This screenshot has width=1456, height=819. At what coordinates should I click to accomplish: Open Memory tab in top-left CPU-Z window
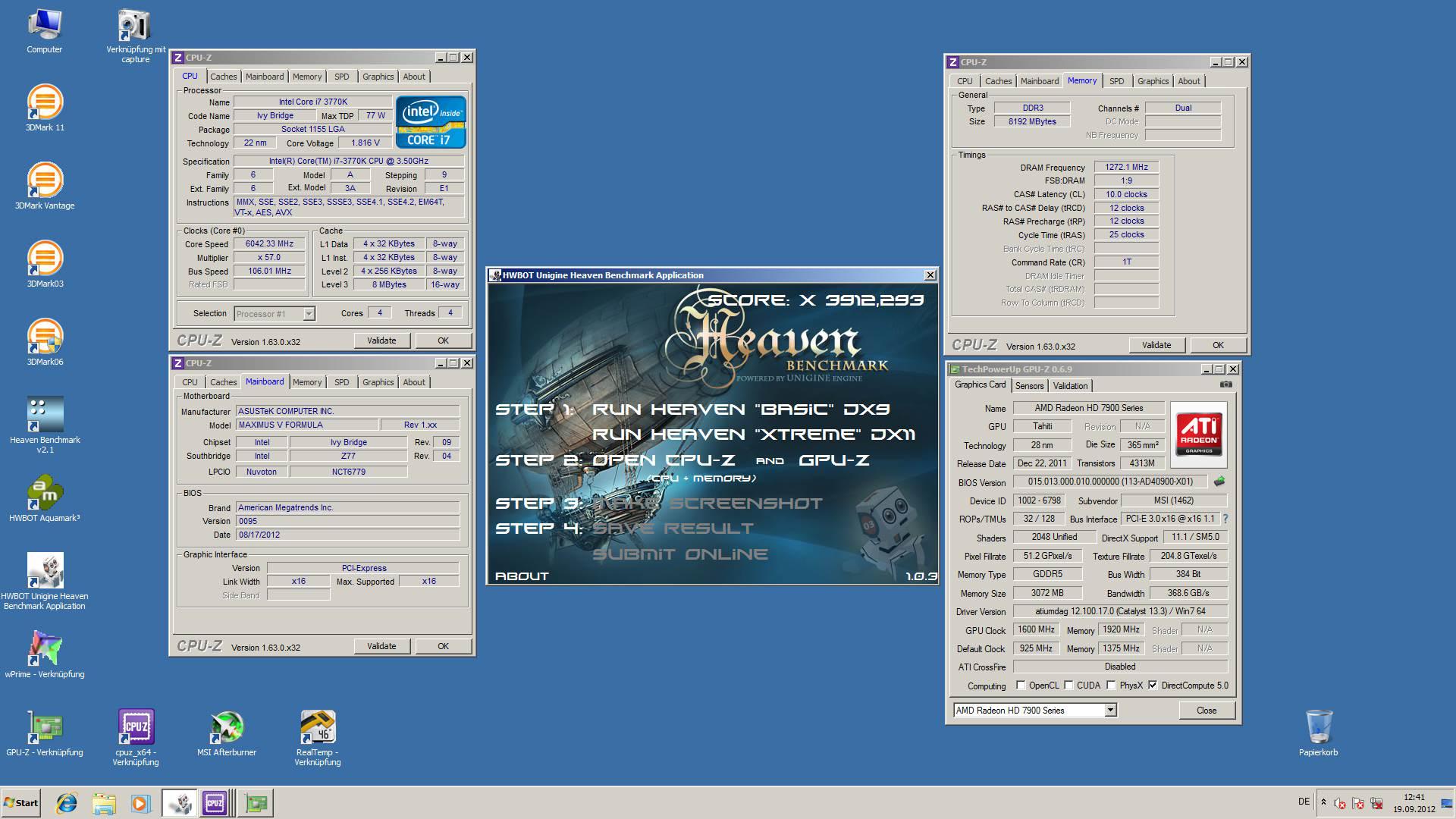tap(306, 77)
